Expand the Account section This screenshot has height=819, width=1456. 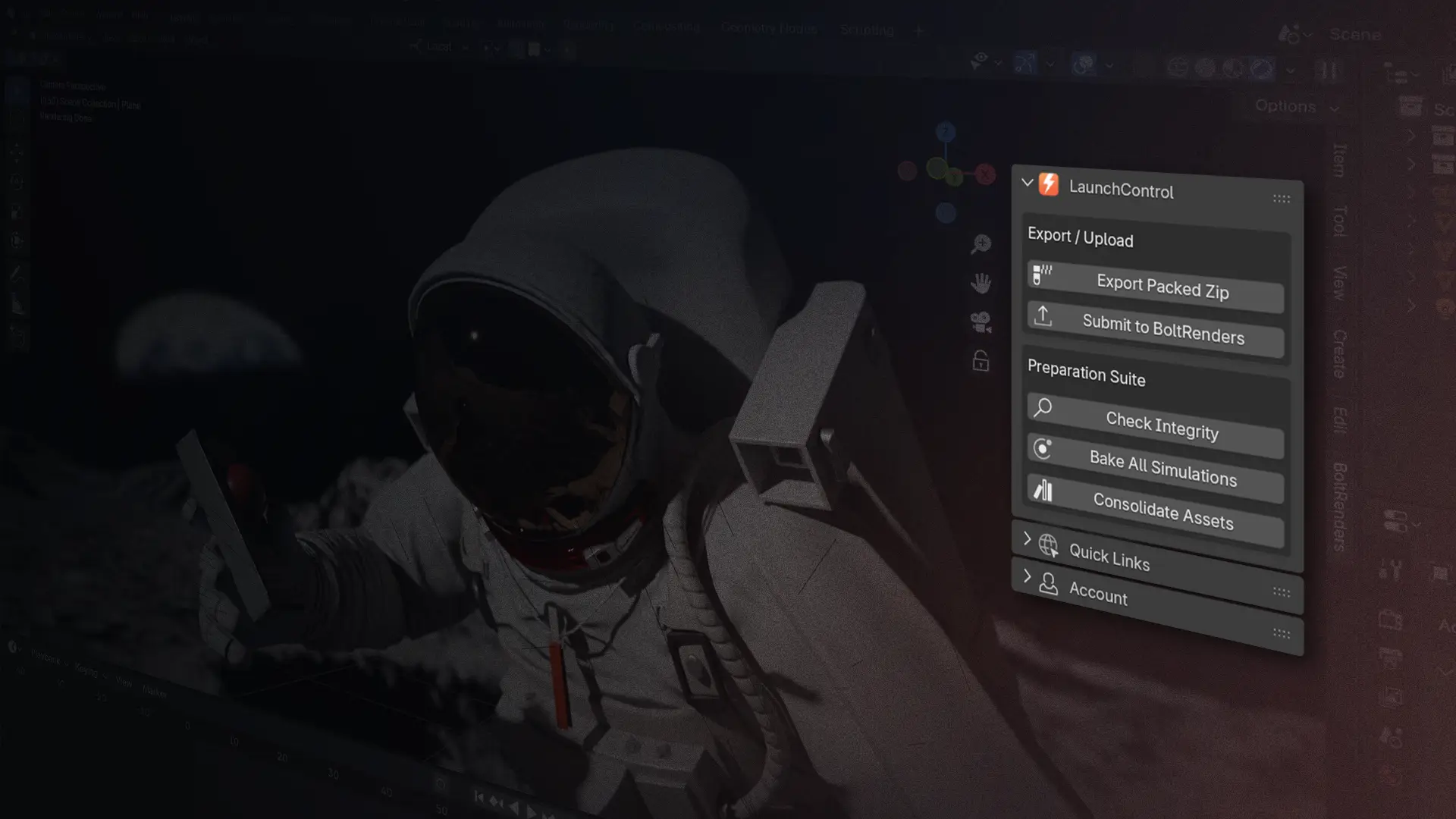[x=1028, y=576]
